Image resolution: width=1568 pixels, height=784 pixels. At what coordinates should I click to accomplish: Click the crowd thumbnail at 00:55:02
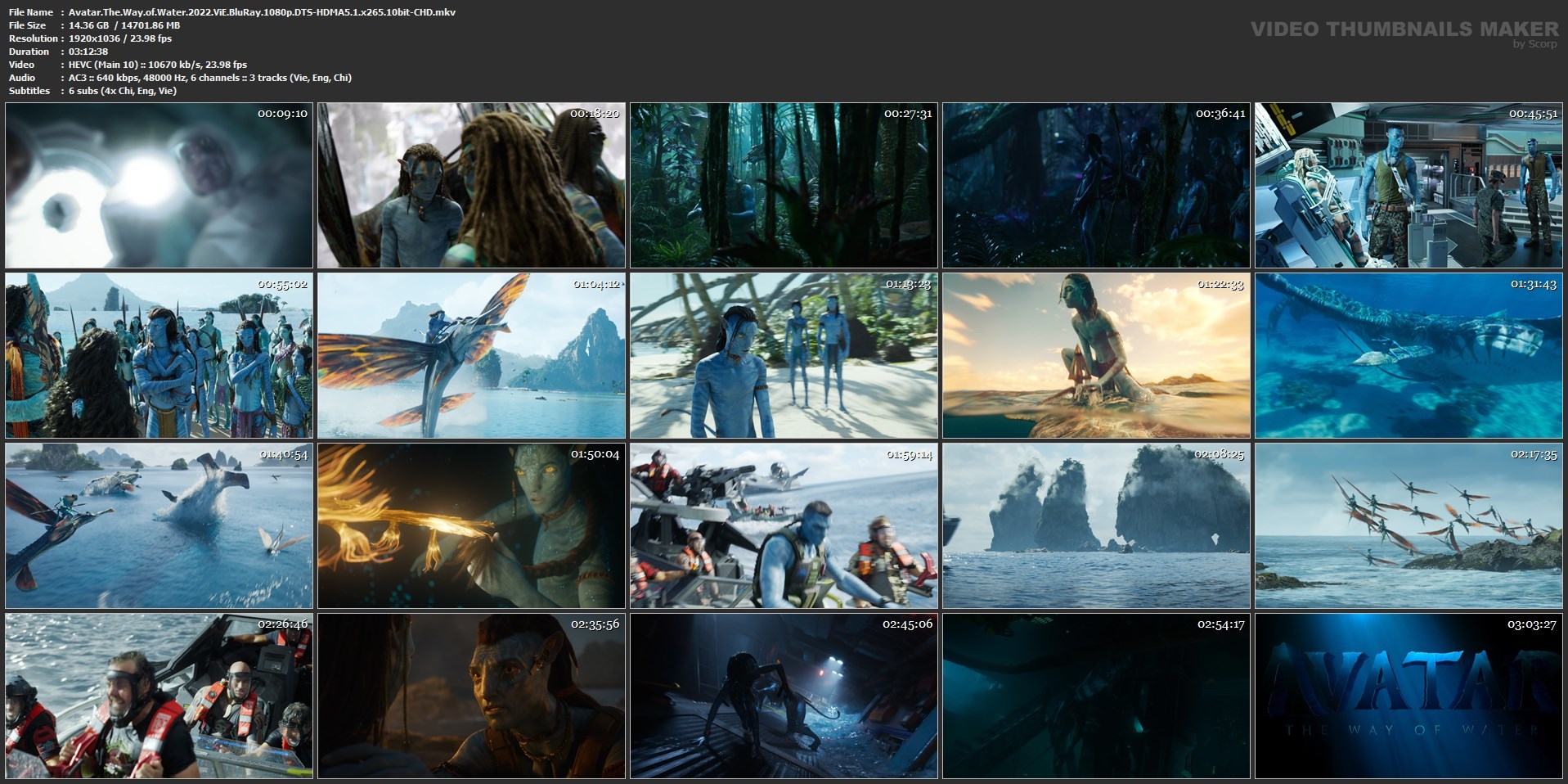click(159, 356)
